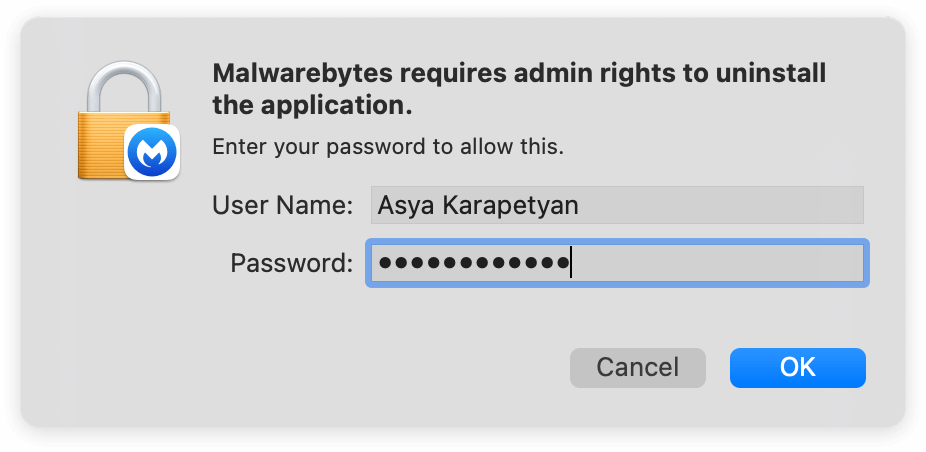Focus the Password input field

coord(616,263)
